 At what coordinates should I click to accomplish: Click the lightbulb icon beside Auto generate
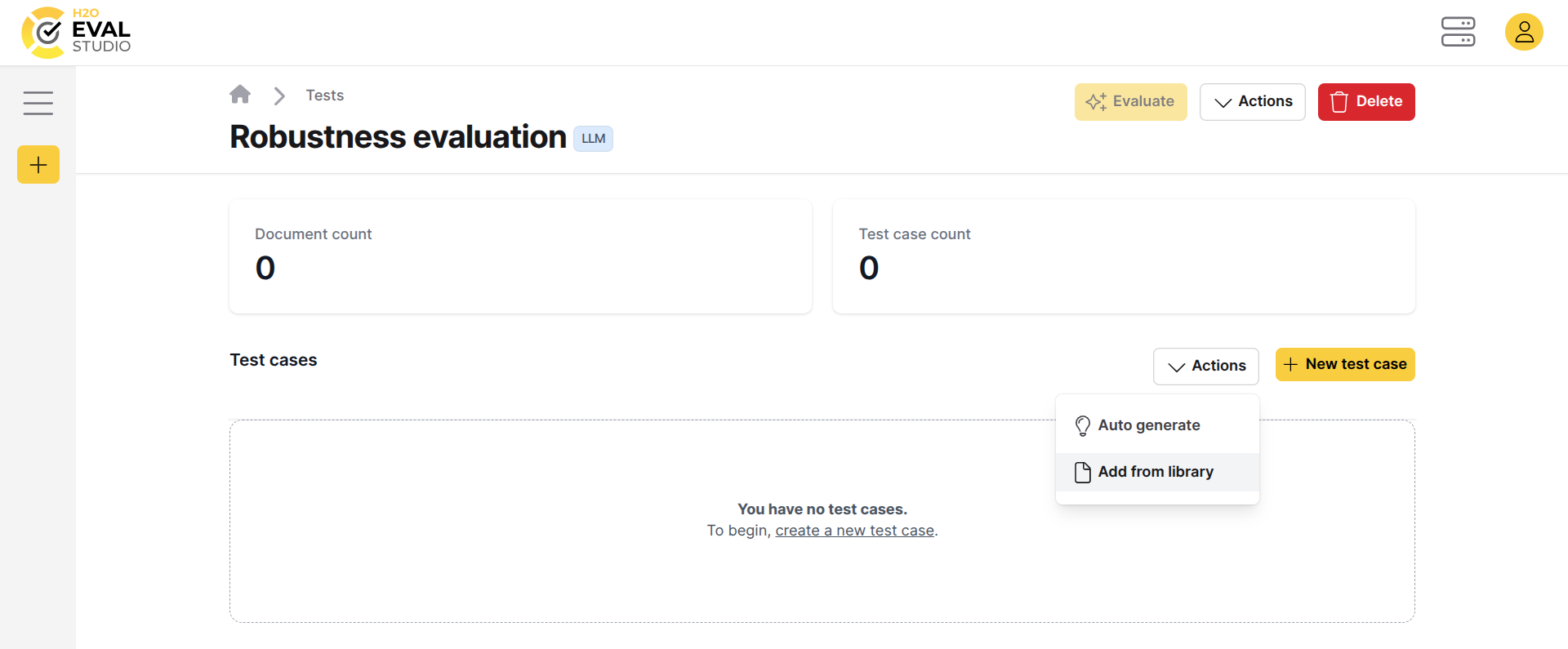[x=1083, y=425]
